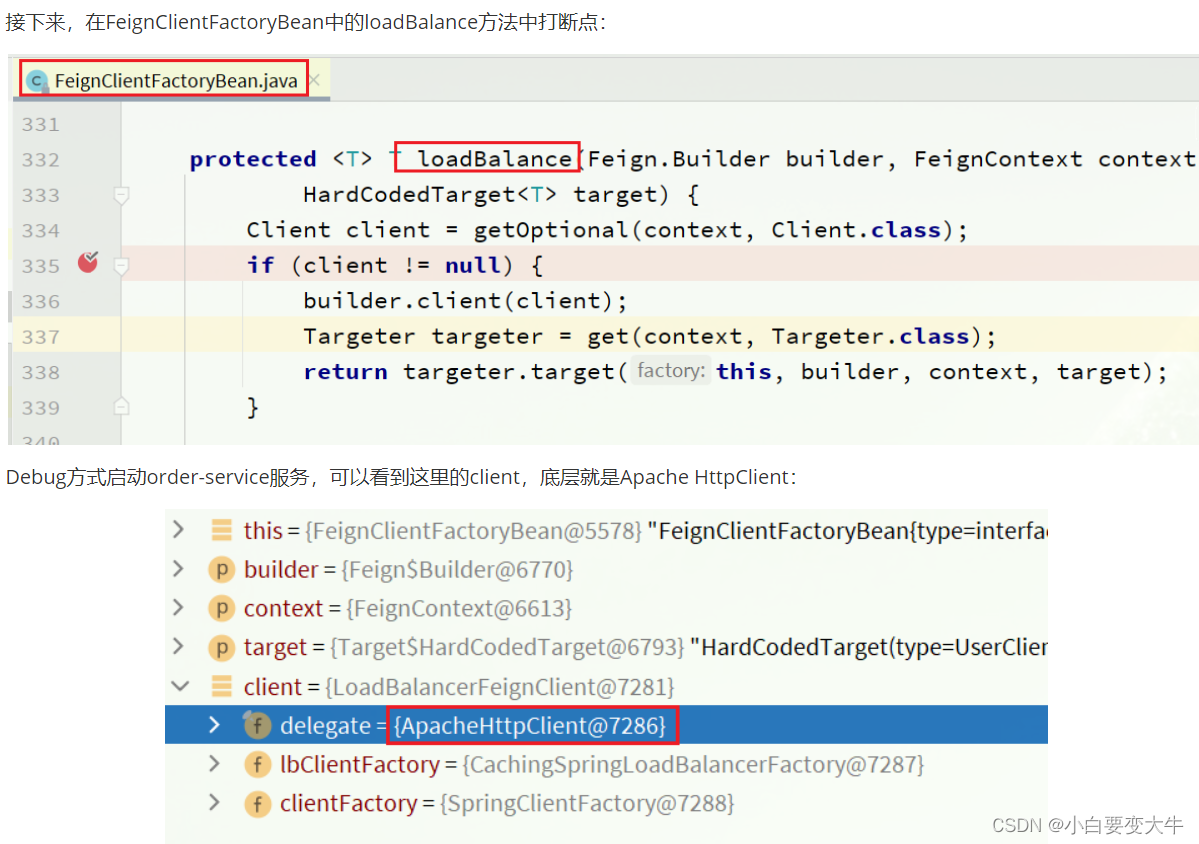The height and width of the screenshot is (844, 1199).
Task: Select the clientFactory SpringClientFactory@7288 row
Action: (606, 803)
